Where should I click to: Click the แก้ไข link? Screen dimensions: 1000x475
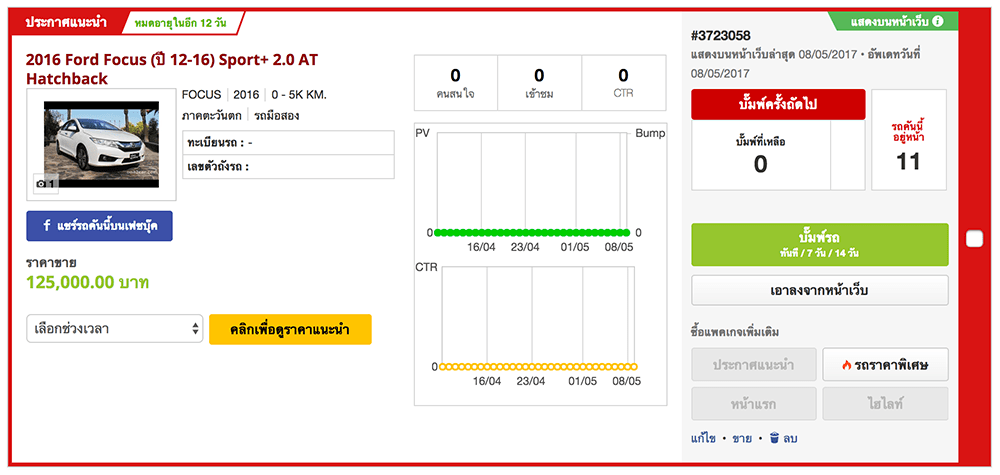tap(703, 439)
